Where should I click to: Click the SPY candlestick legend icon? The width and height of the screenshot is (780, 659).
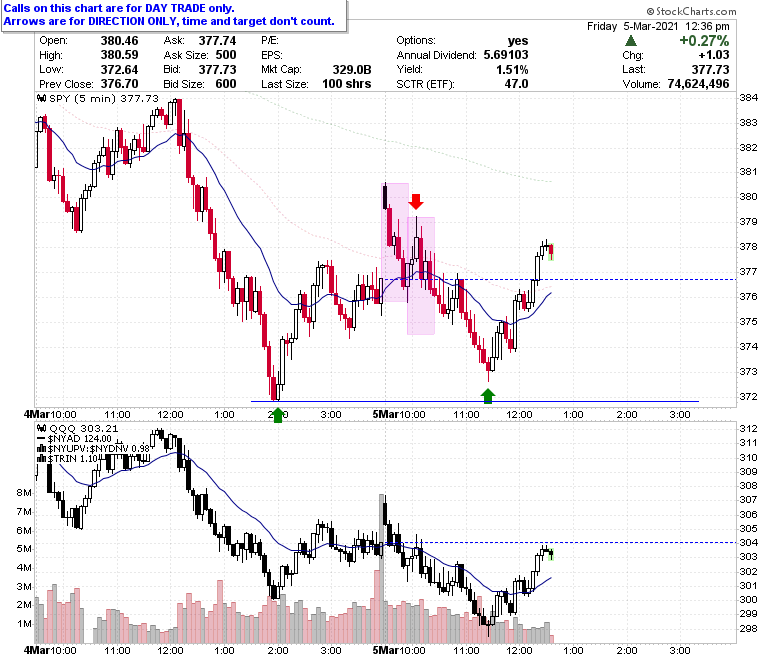pos(42,98)
